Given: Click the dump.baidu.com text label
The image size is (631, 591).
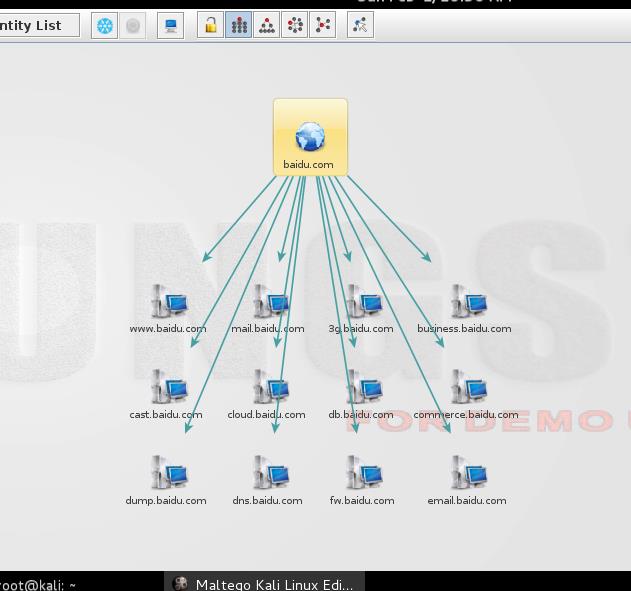Looking at the screenshot, I should [166, 500].
